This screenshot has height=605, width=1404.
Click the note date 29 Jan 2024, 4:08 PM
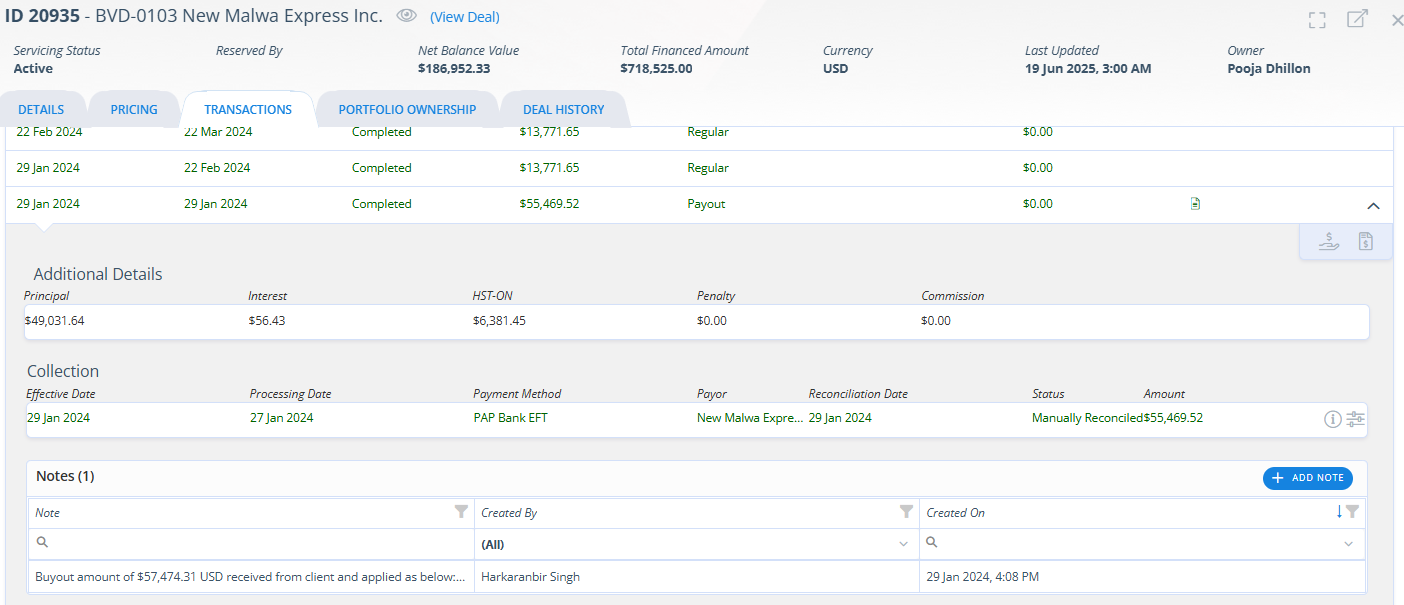point(982,577)
